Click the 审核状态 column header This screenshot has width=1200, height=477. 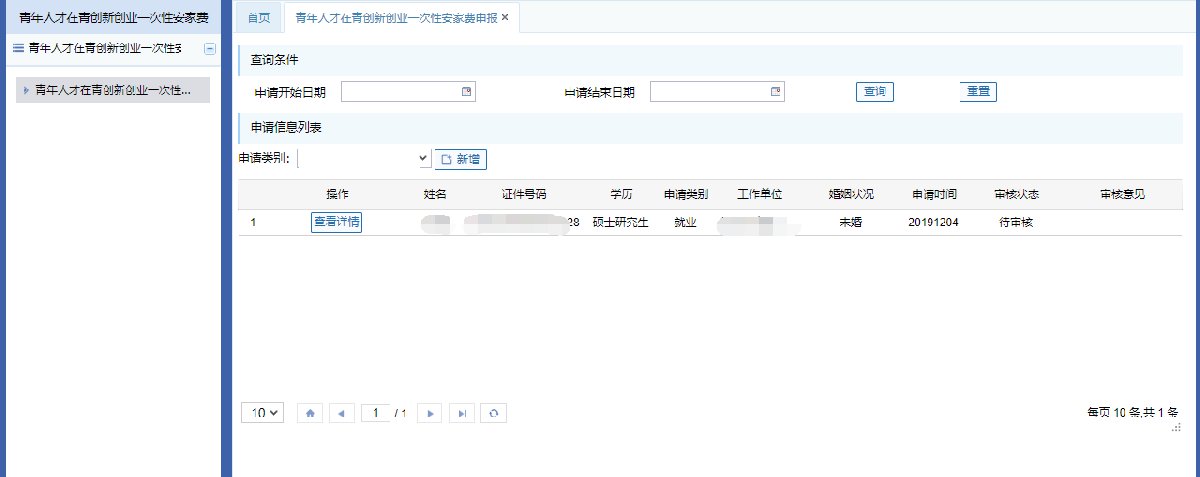[x=1016, y=194]
